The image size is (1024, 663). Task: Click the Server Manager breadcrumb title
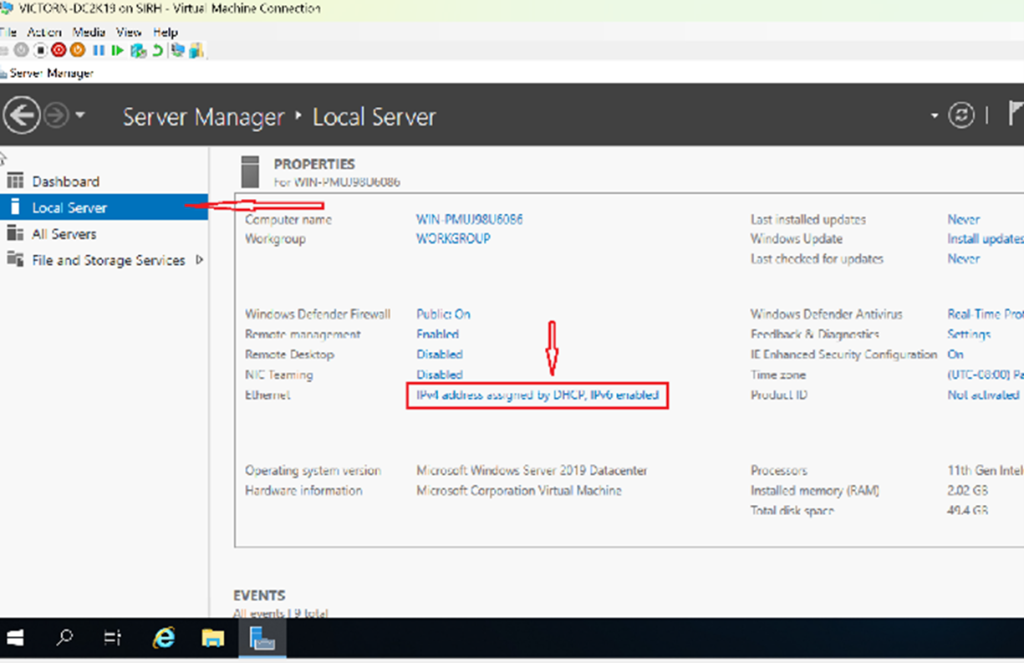coord(203,117)
